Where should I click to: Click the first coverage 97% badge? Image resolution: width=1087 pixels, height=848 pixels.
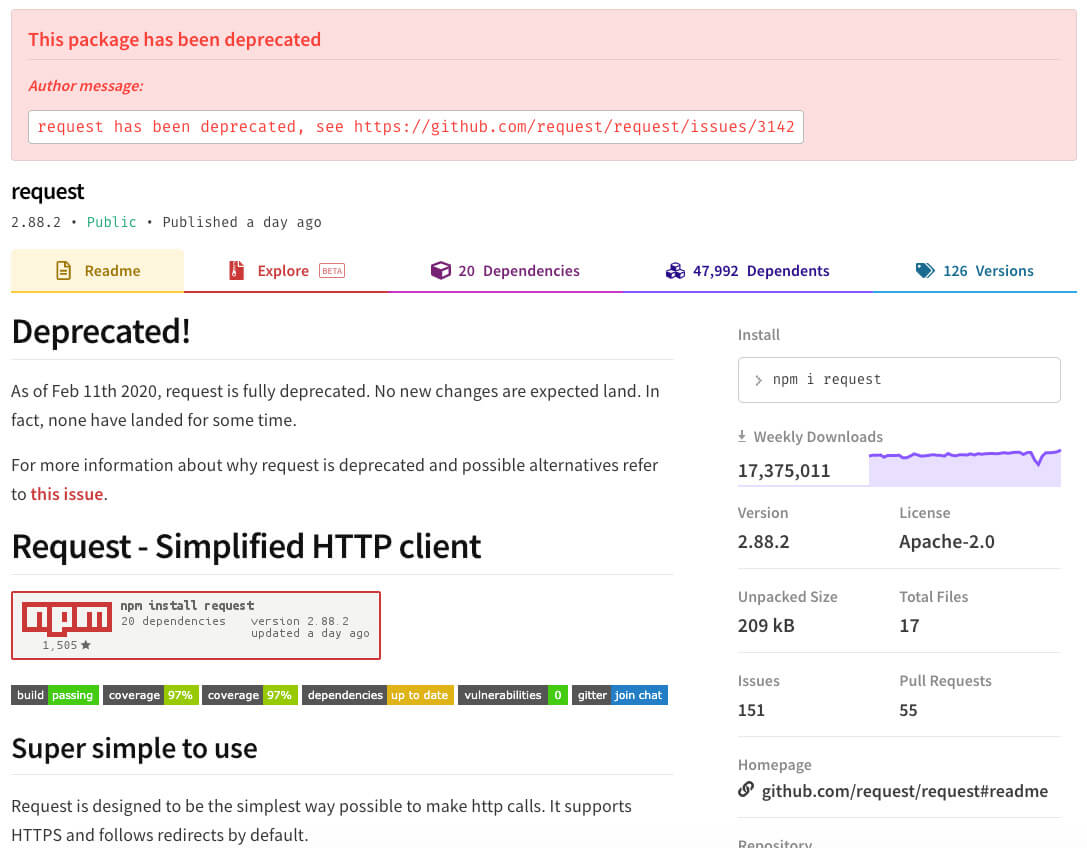coord(151,695)
